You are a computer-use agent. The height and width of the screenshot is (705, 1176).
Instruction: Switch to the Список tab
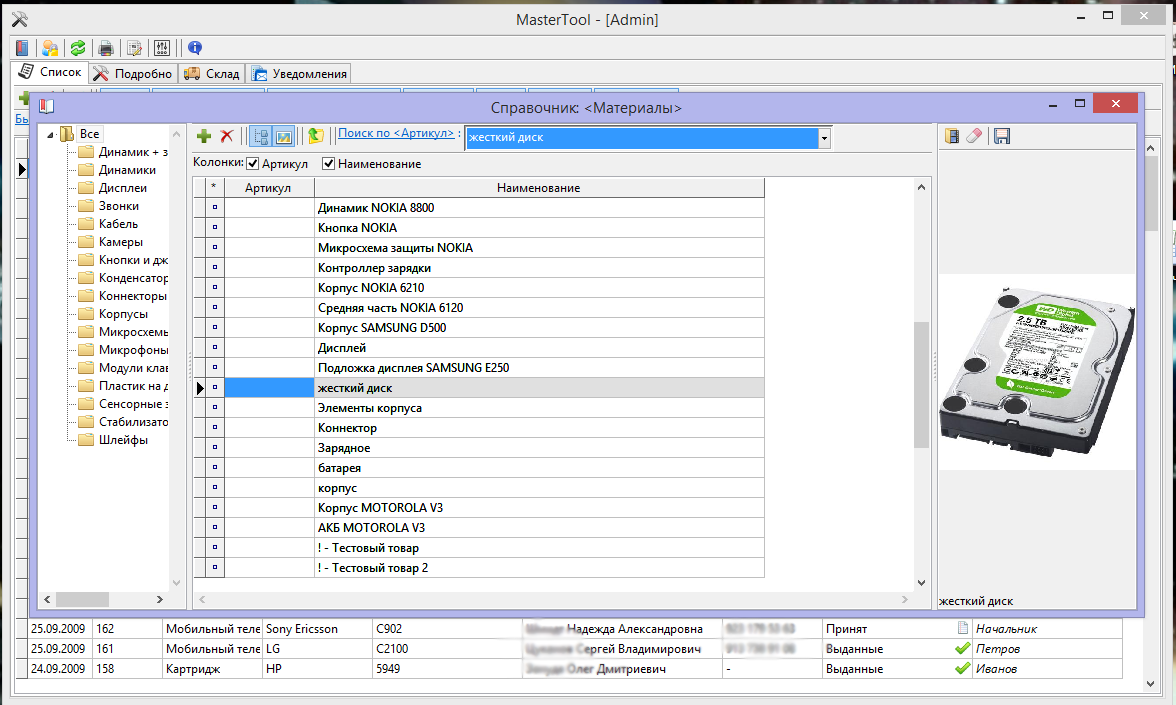[50, 72]
